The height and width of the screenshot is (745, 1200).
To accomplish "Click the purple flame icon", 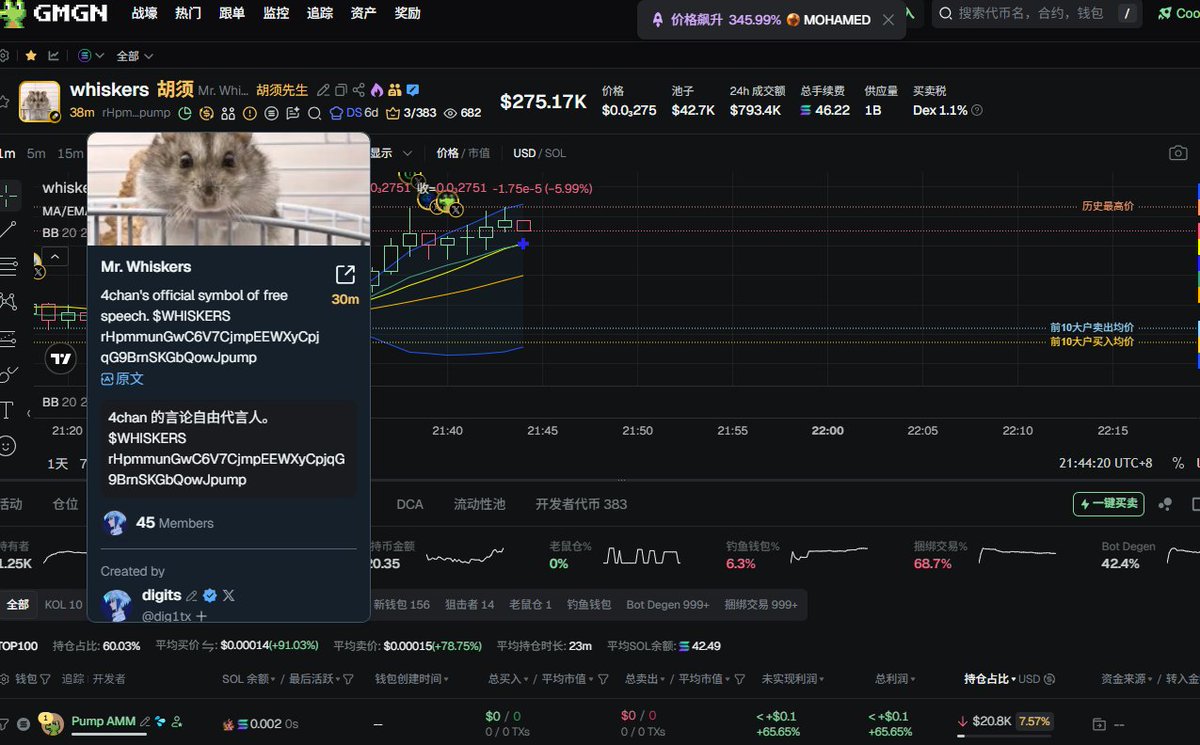I will [x=376, y=90].
